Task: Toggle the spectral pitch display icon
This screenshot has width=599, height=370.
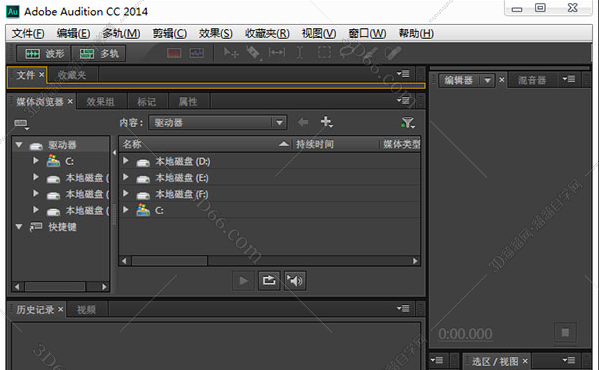Action: pyautogui.click(x=197, y=53)
